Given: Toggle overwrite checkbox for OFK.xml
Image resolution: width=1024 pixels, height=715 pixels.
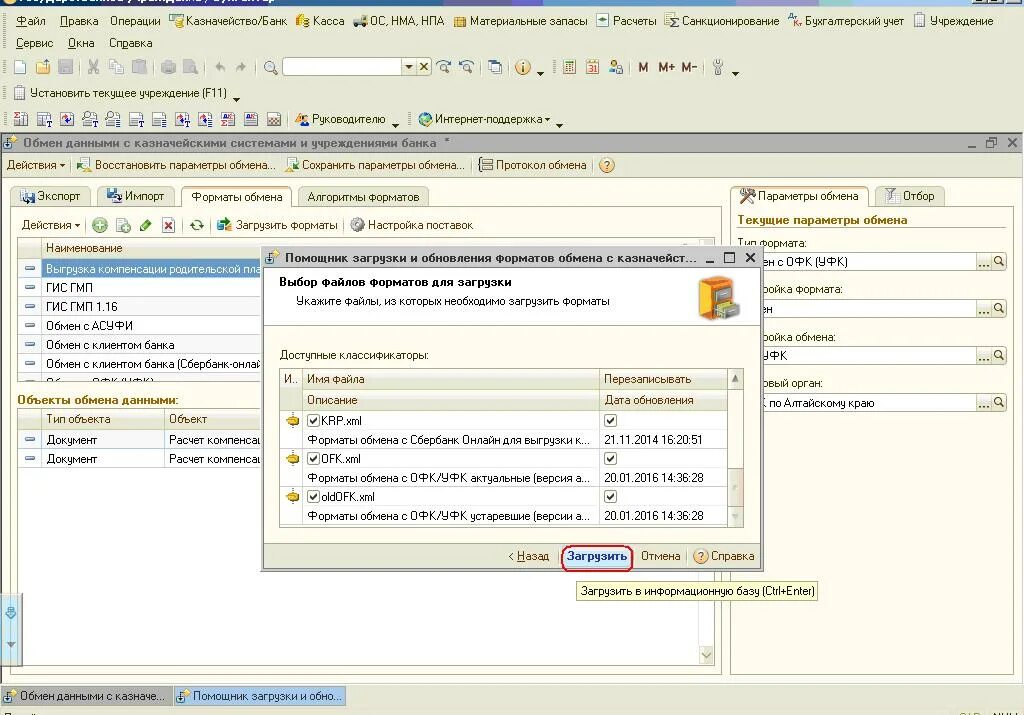Looking at the screenshot, I should (x=611, y=458).
